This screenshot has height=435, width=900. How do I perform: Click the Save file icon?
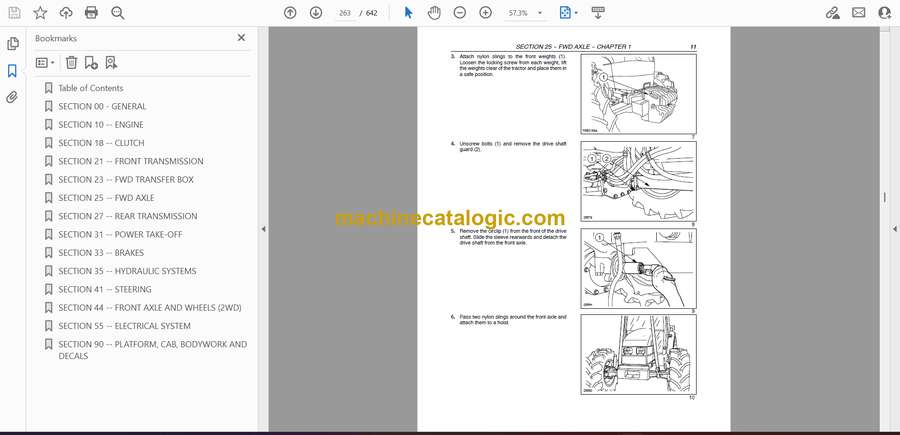[x=14, y=13]
